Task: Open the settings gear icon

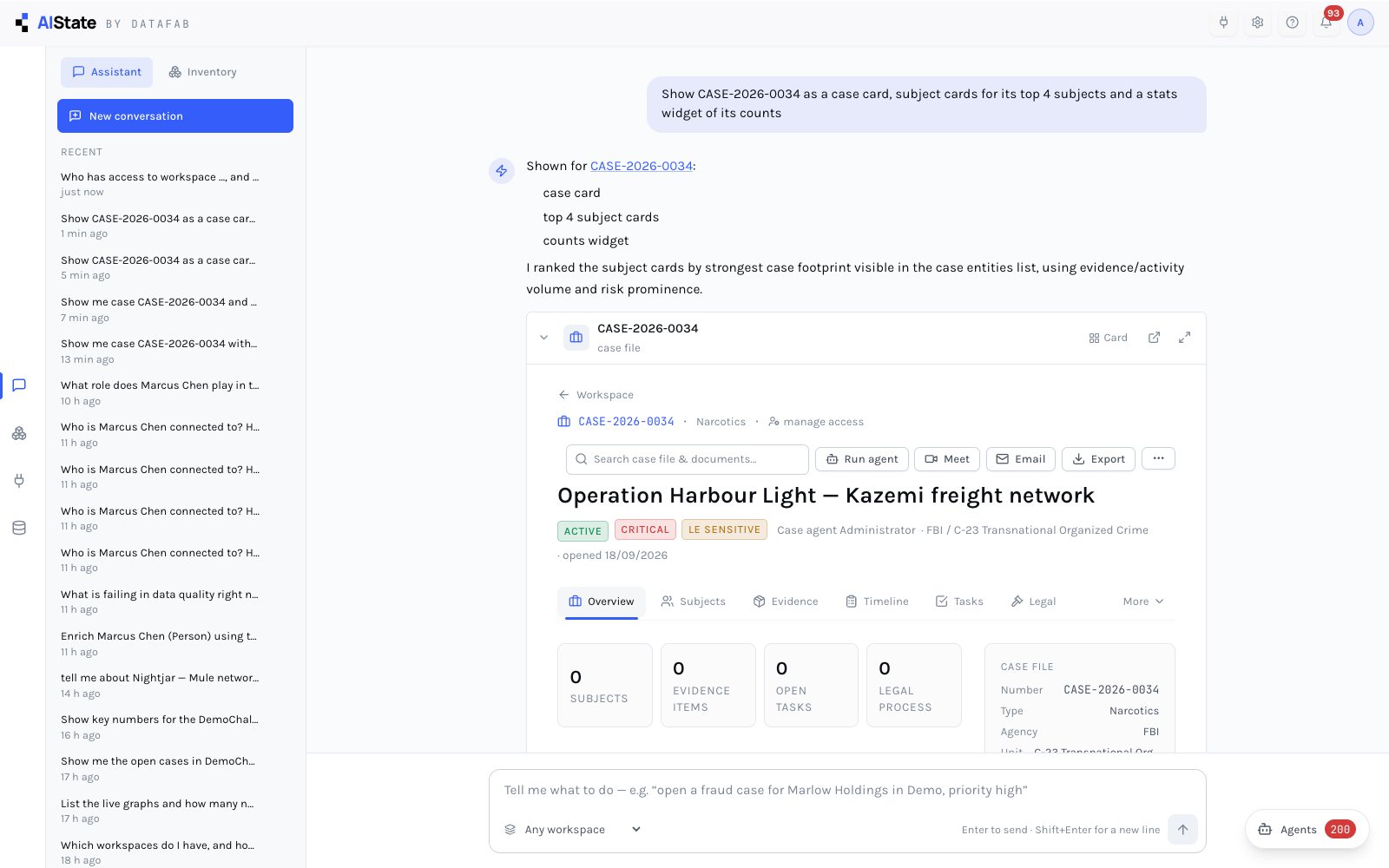Action: pyautogui.click(x=1257, y=23)
